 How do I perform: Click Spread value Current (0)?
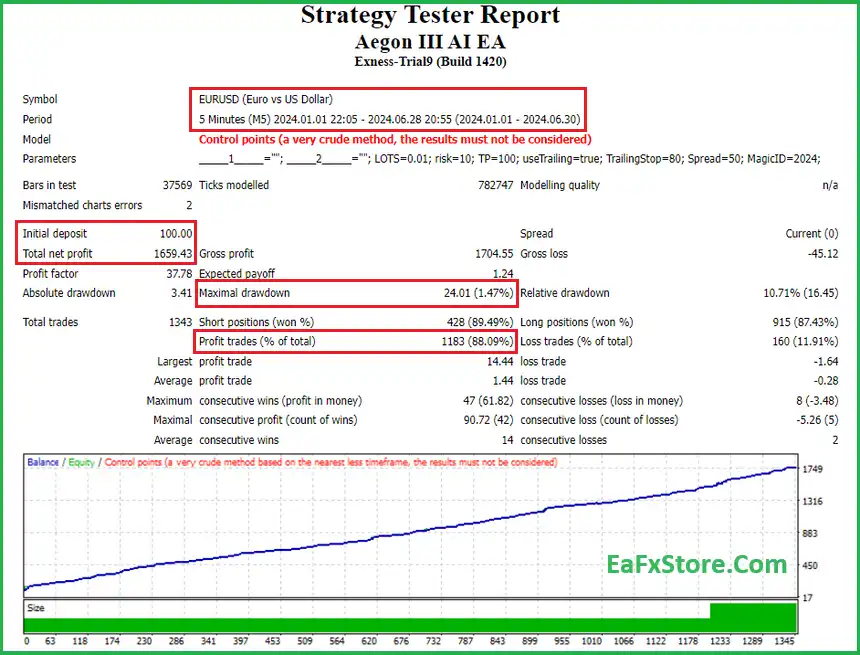812,234
